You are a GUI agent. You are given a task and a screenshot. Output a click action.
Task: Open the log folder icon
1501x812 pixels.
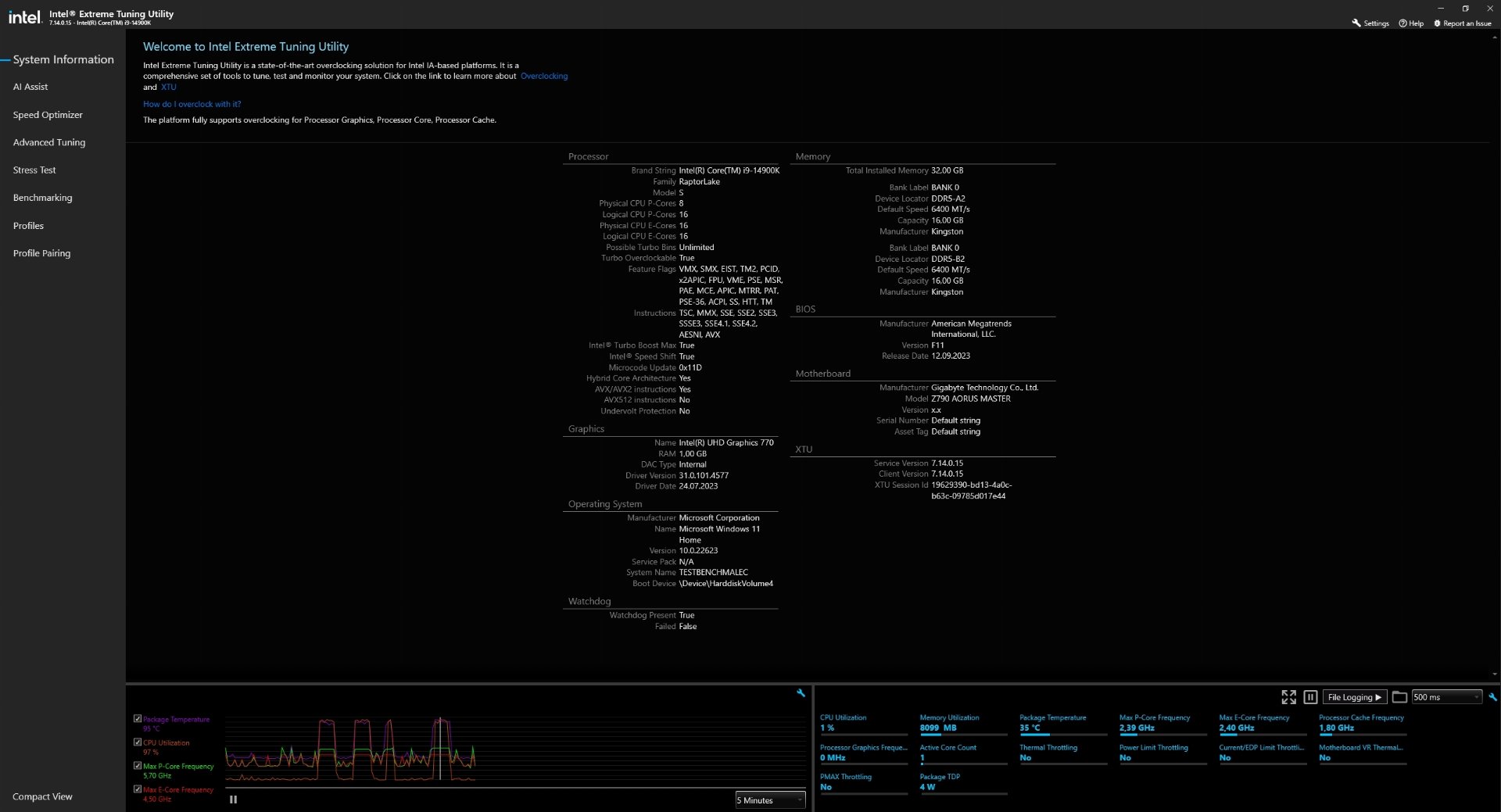tap(1399, 697)
